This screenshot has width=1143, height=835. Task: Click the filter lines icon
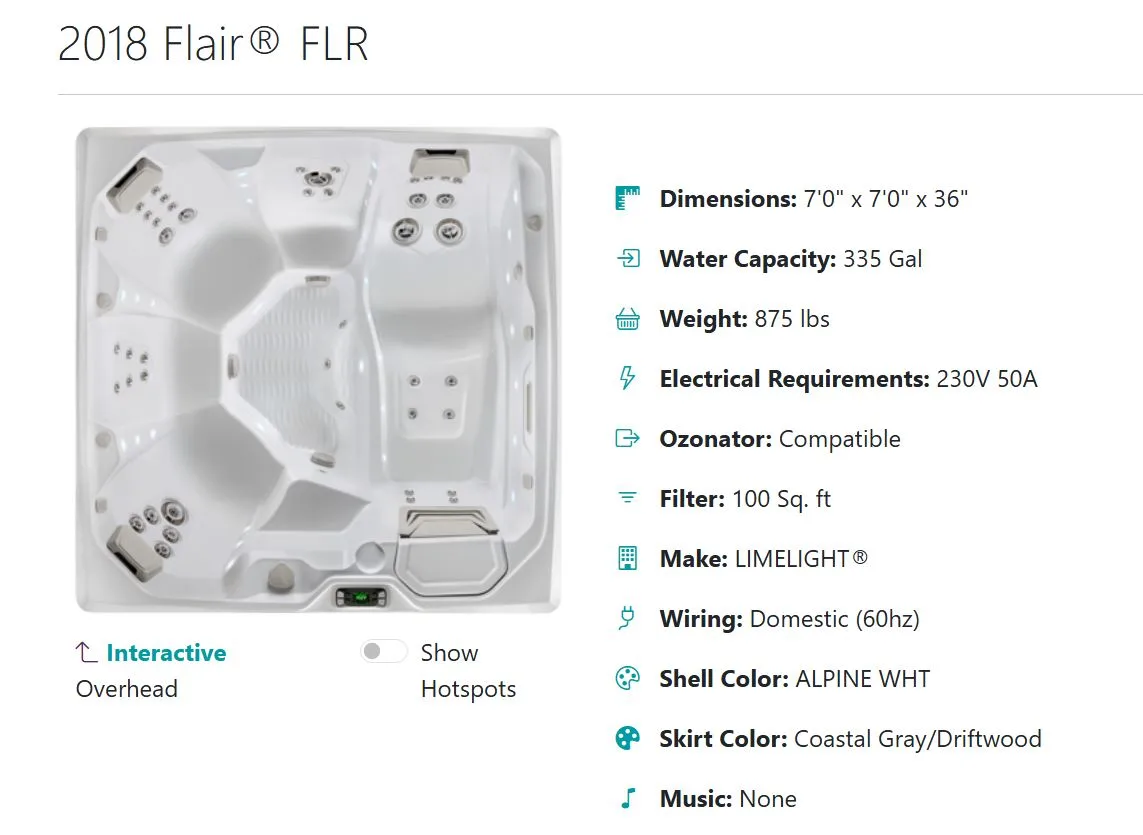[x=627, y=498]
